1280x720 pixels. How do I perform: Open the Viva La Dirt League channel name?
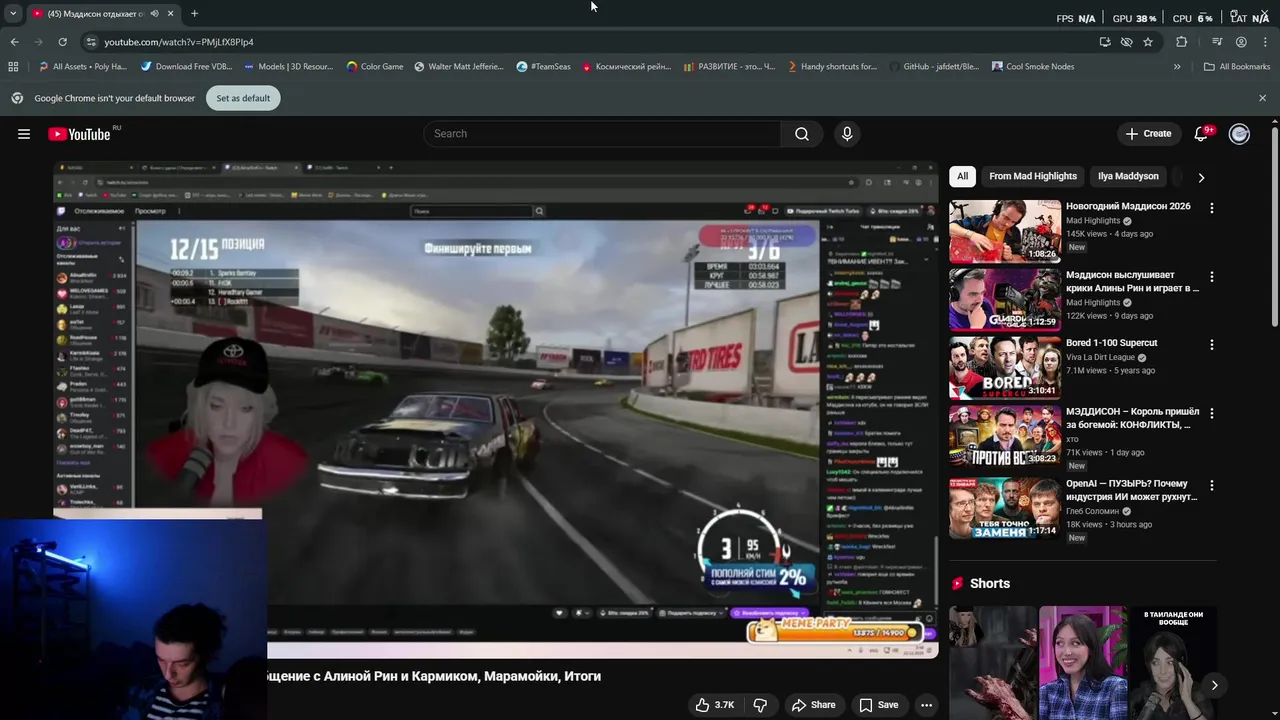pos(1100,357)
